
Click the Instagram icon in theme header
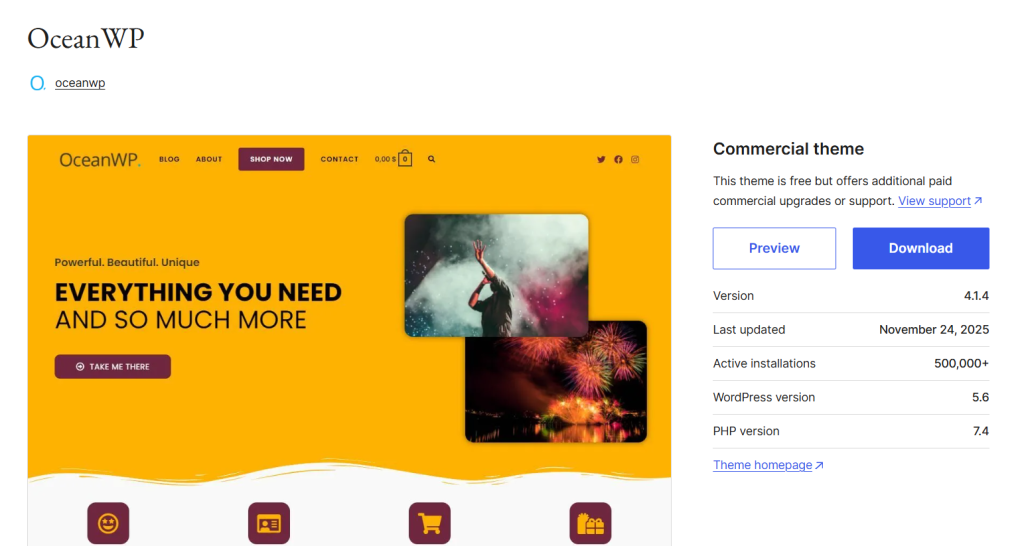[x=634, y=159]
